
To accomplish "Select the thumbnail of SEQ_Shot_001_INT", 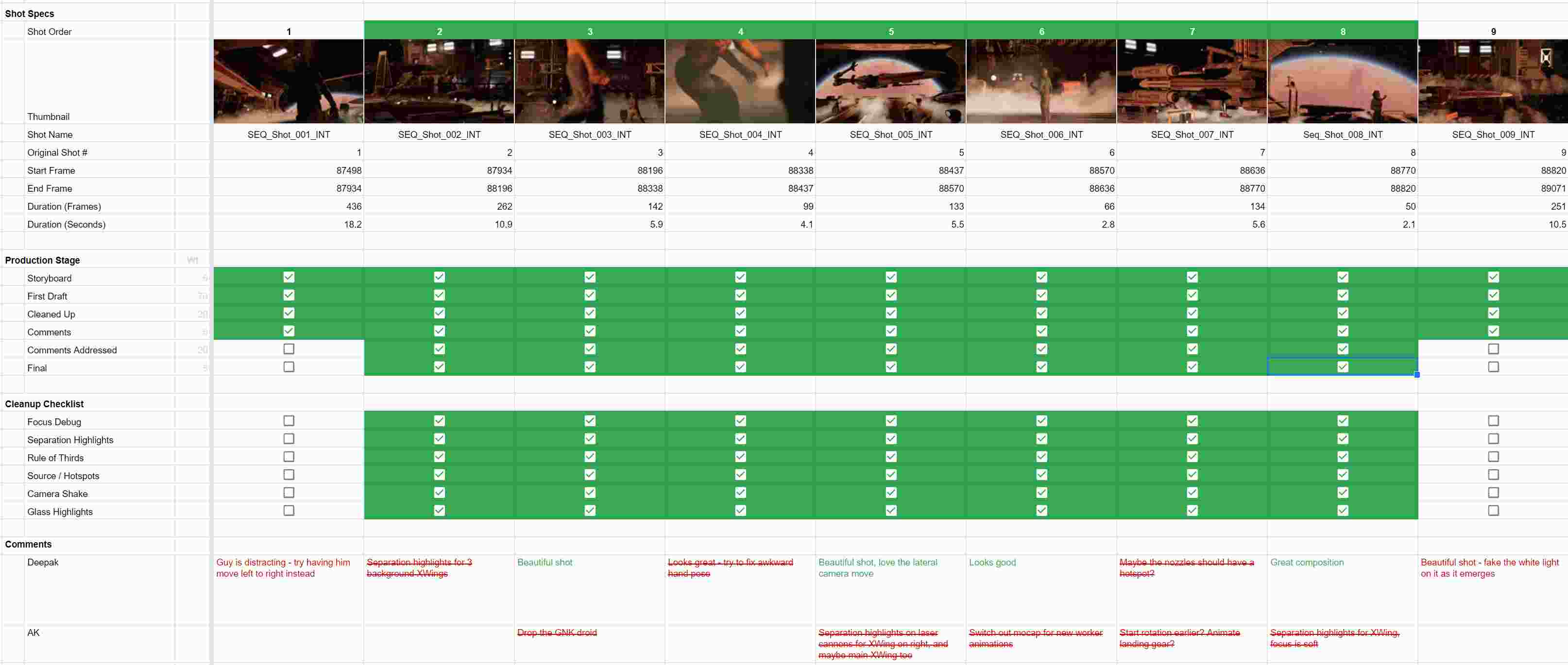I will pyautogui.click(x=288, y=81).
